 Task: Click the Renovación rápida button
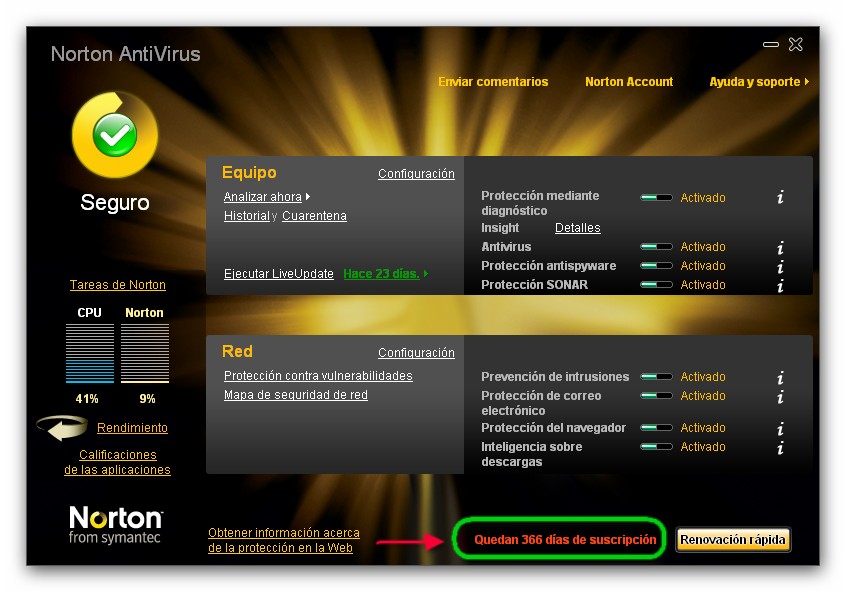(733, 540)
